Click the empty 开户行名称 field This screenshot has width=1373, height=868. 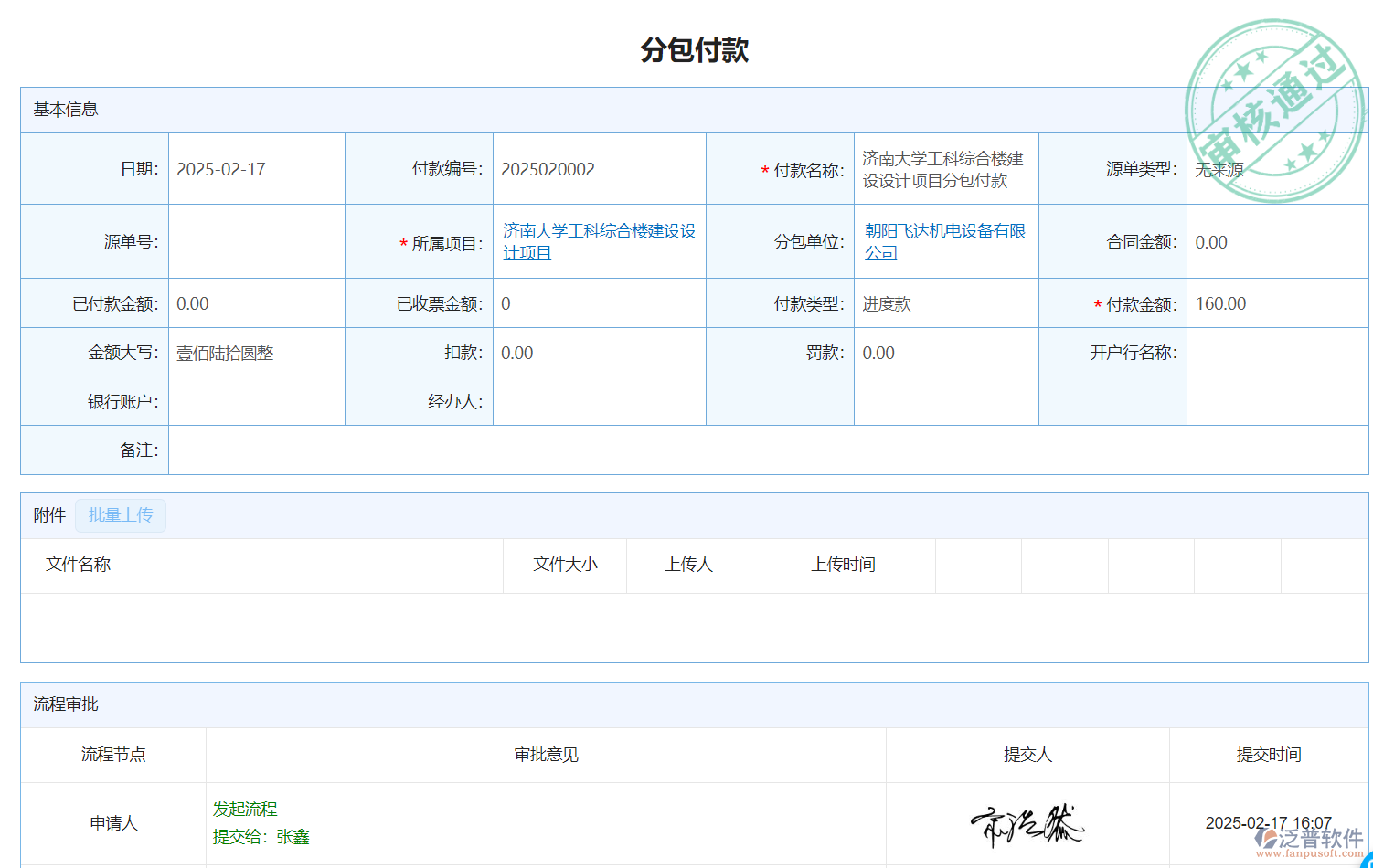1276,353
